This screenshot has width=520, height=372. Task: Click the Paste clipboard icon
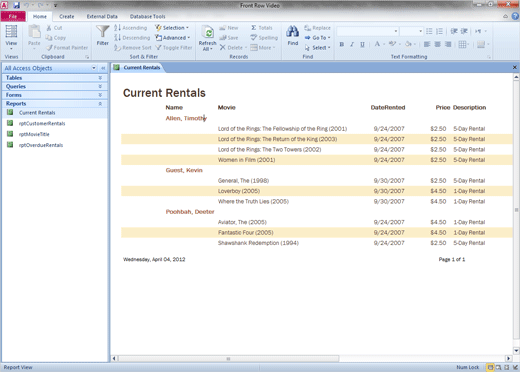point(34,32)
